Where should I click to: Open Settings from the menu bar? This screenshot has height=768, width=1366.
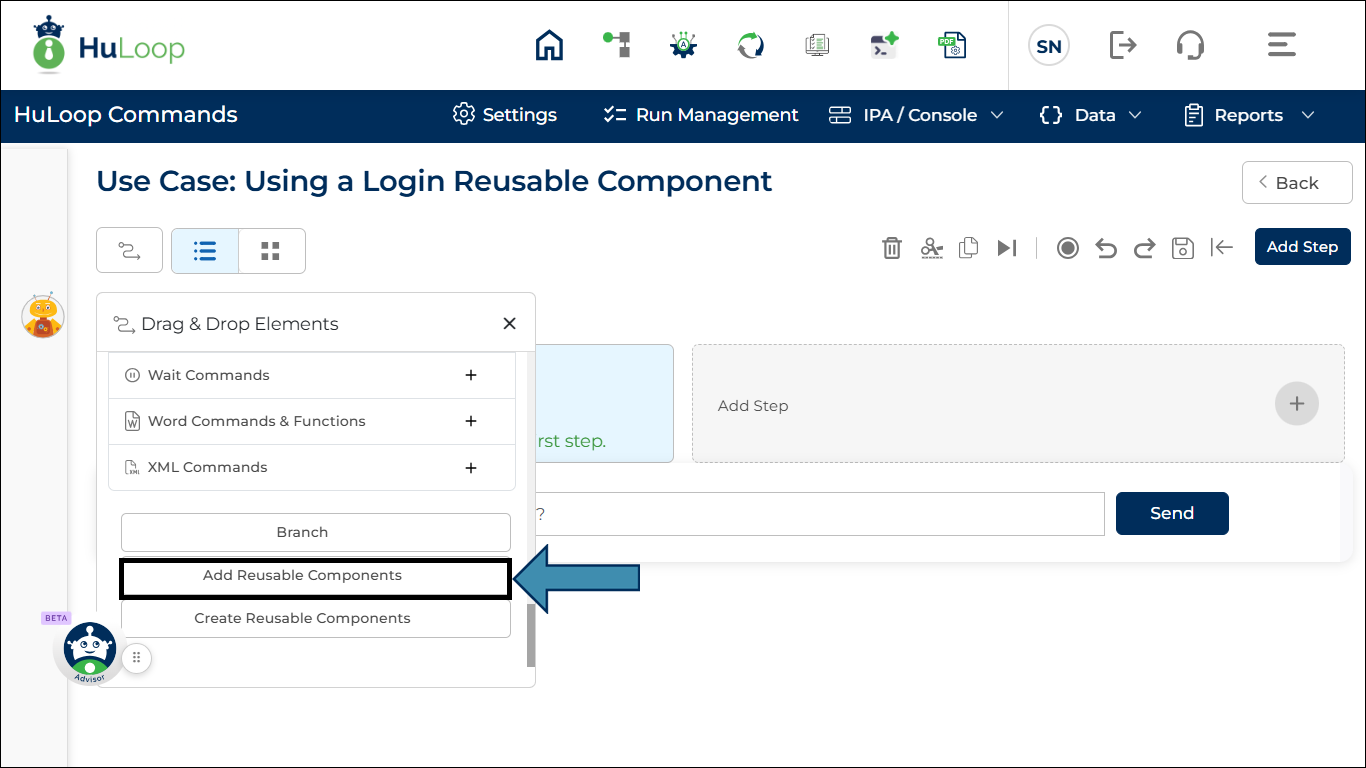click(504, 115)
